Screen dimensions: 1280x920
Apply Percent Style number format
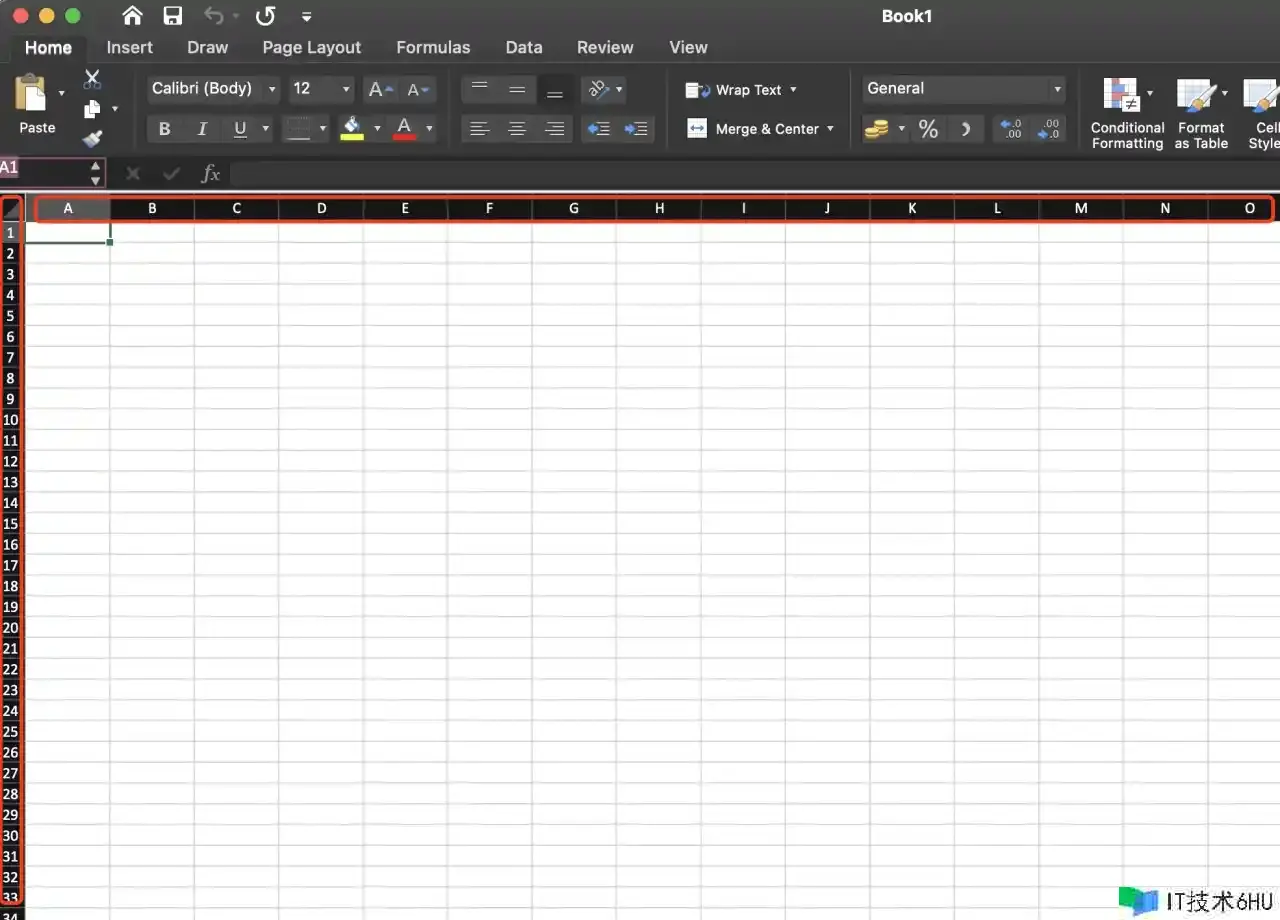coord(928,129)
